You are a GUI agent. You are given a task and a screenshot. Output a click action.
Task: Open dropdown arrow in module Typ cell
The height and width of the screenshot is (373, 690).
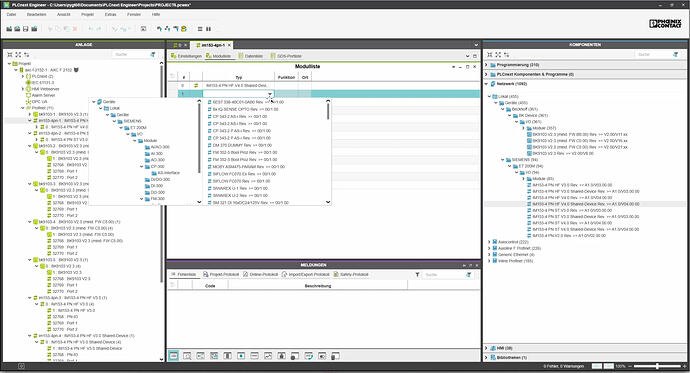tap(270, 94)
